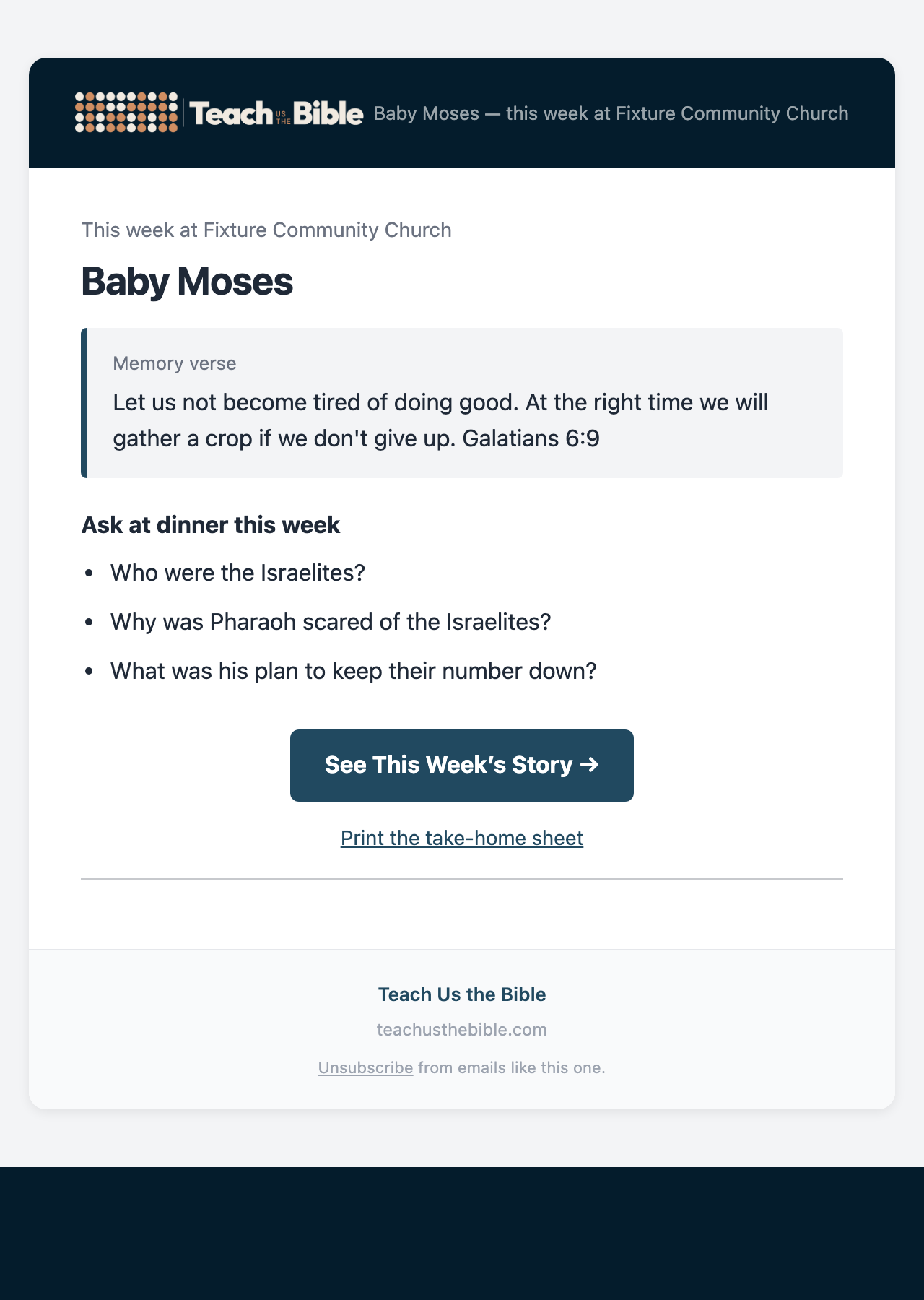
Task: Follow the Print the take-home sheet link
Action: coord(462,838)
